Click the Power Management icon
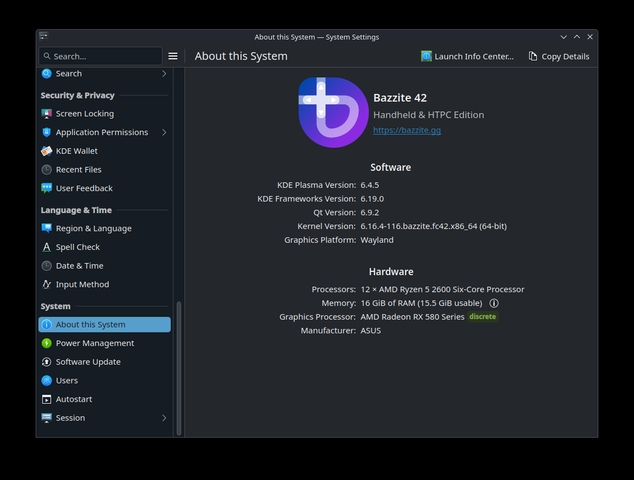This screenshot has height=480, width=634. pos(46,343)
